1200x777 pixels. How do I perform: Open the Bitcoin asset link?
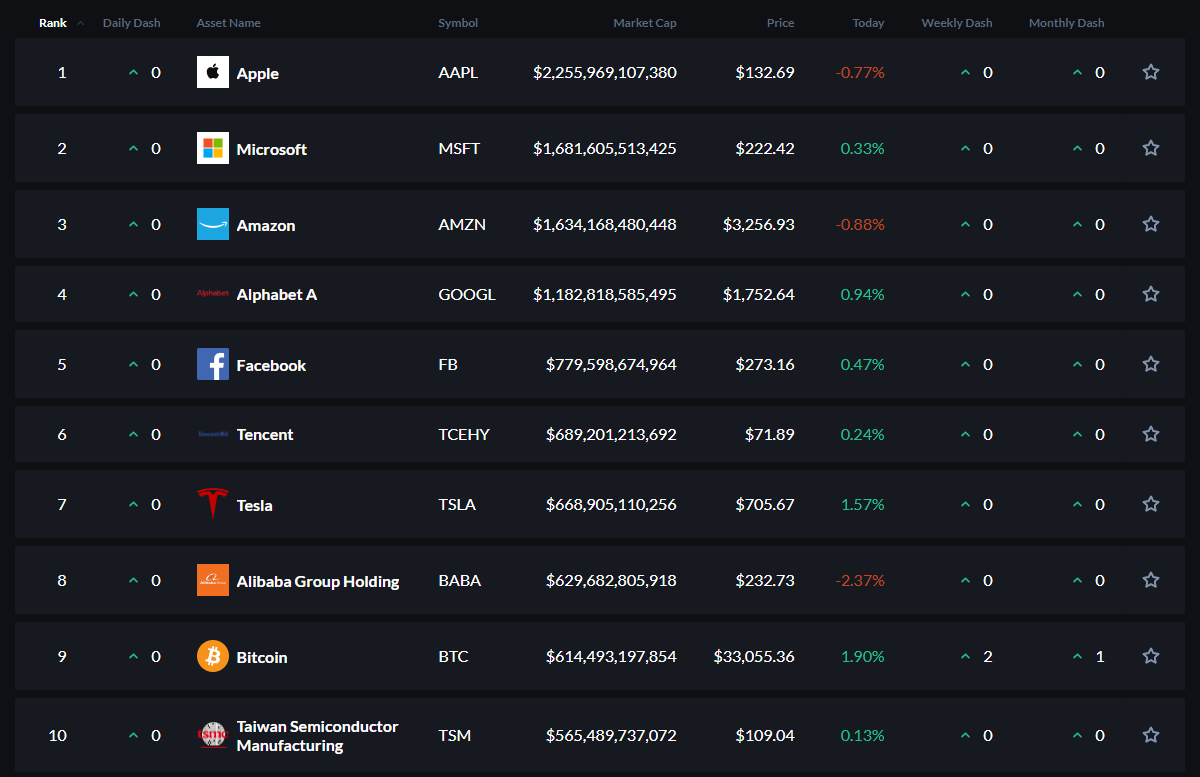pyautogui.click(x=262, y=657)
